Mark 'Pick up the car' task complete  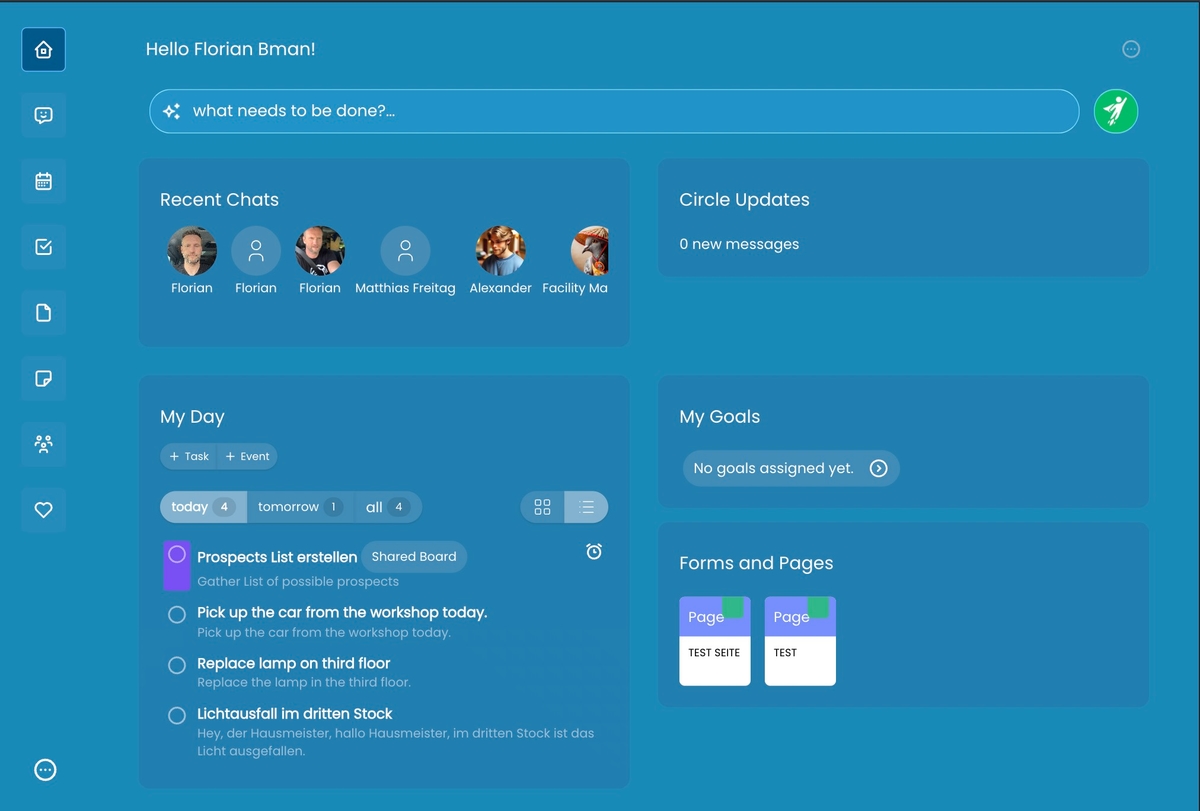tap(177, 614)
